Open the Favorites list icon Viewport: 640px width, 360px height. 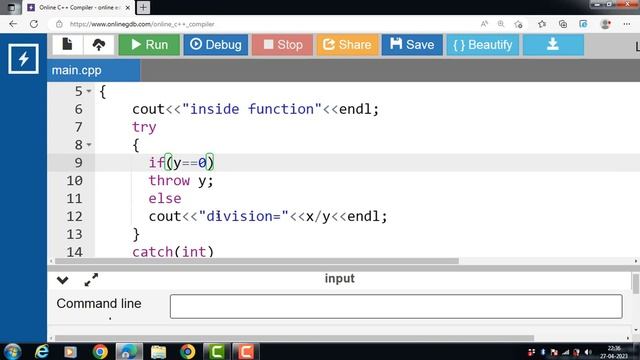(x=542, y=24)
